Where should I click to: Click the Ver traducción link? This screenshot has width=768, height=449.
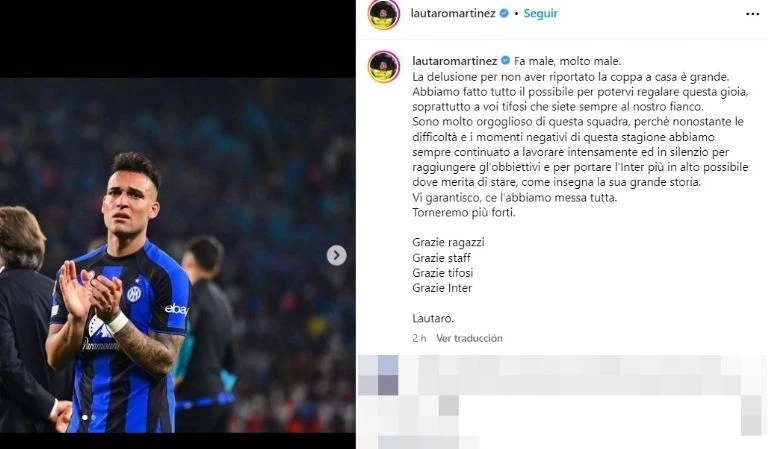[469, 338]
